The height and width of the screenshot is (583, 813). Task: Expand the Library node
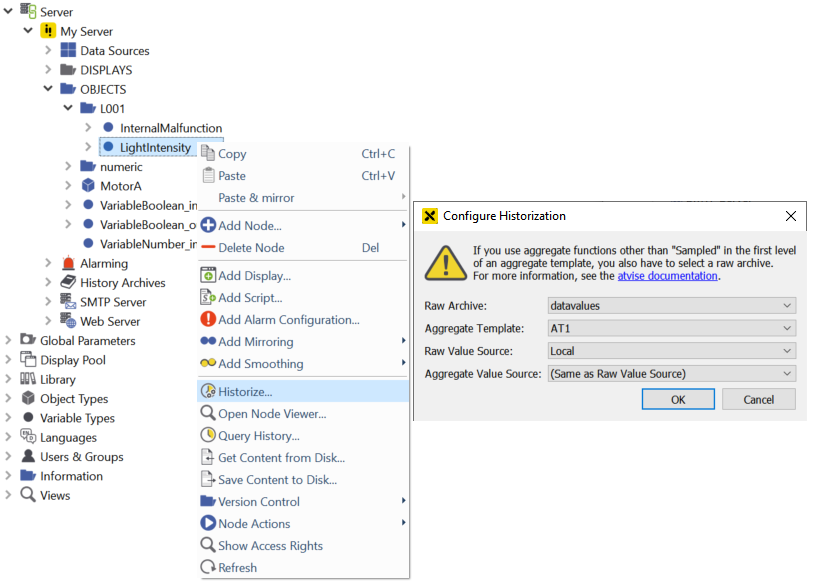tap(9, 379)
